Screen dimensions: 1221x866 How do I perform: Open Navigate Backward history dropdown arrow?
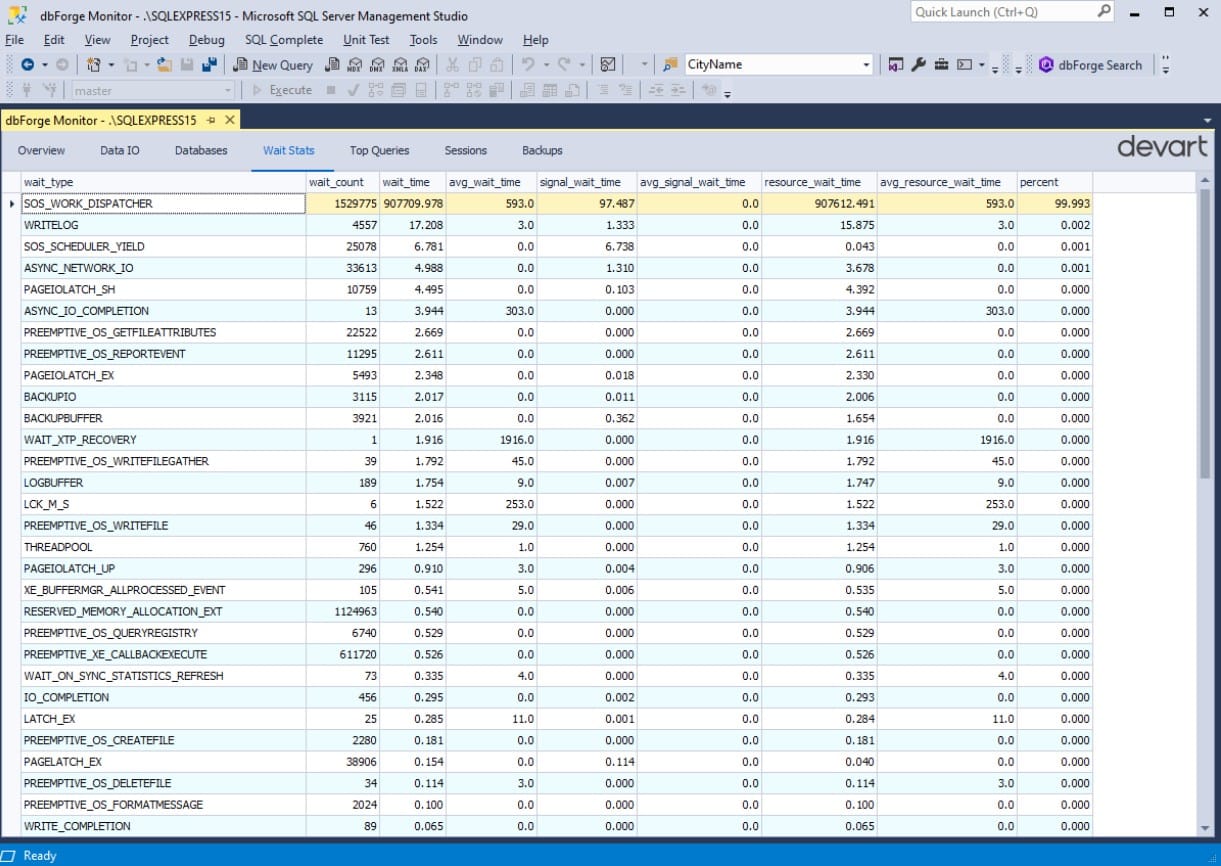[45, 65]
